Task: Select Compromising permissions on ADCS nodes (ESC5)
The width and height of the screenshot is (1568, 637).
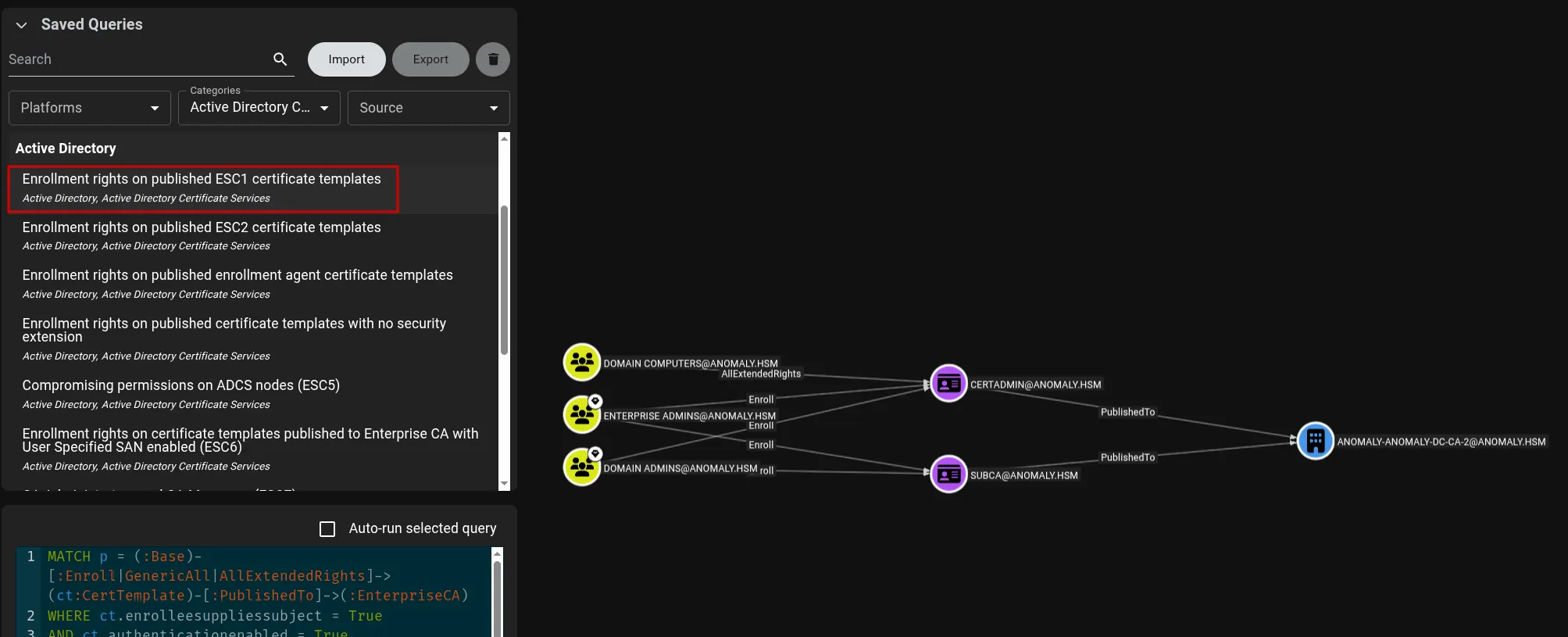Action: (x=253, y=394)
